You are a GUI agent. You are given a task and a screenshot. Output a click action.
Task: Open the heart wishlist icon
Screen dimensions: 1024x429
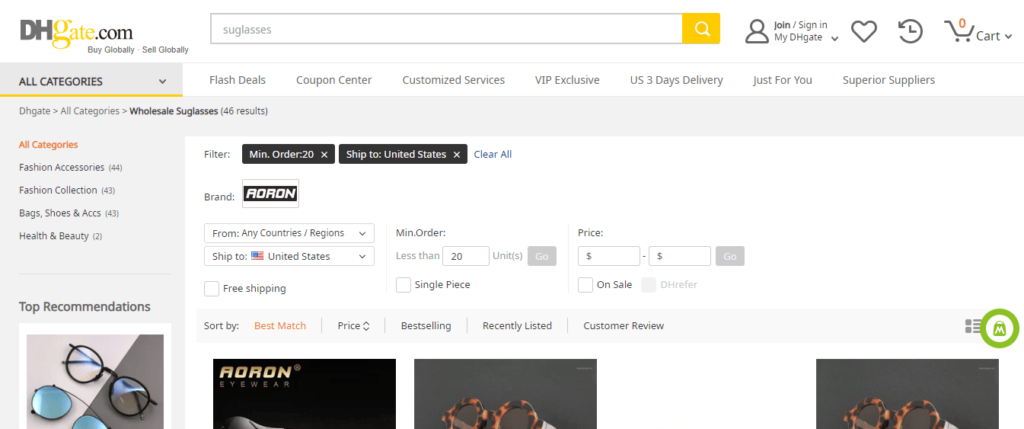pyautogui.click(x=863, y=31)
